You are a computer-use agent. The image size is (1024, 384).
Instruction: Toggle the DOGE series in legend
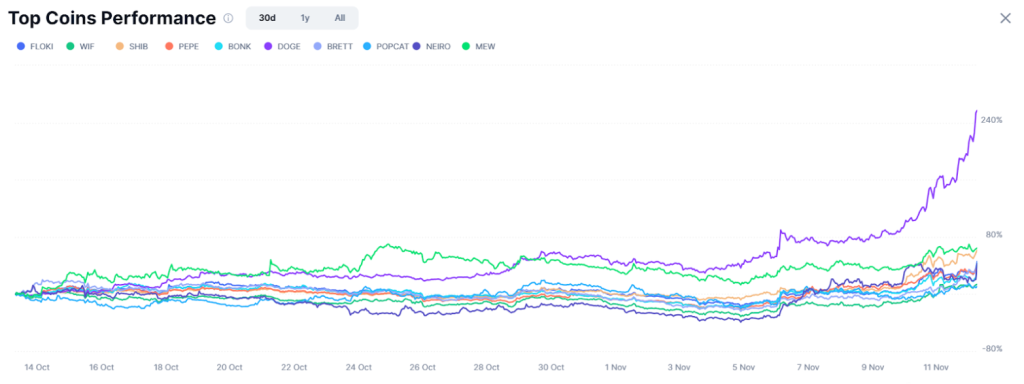coord(282,46)
